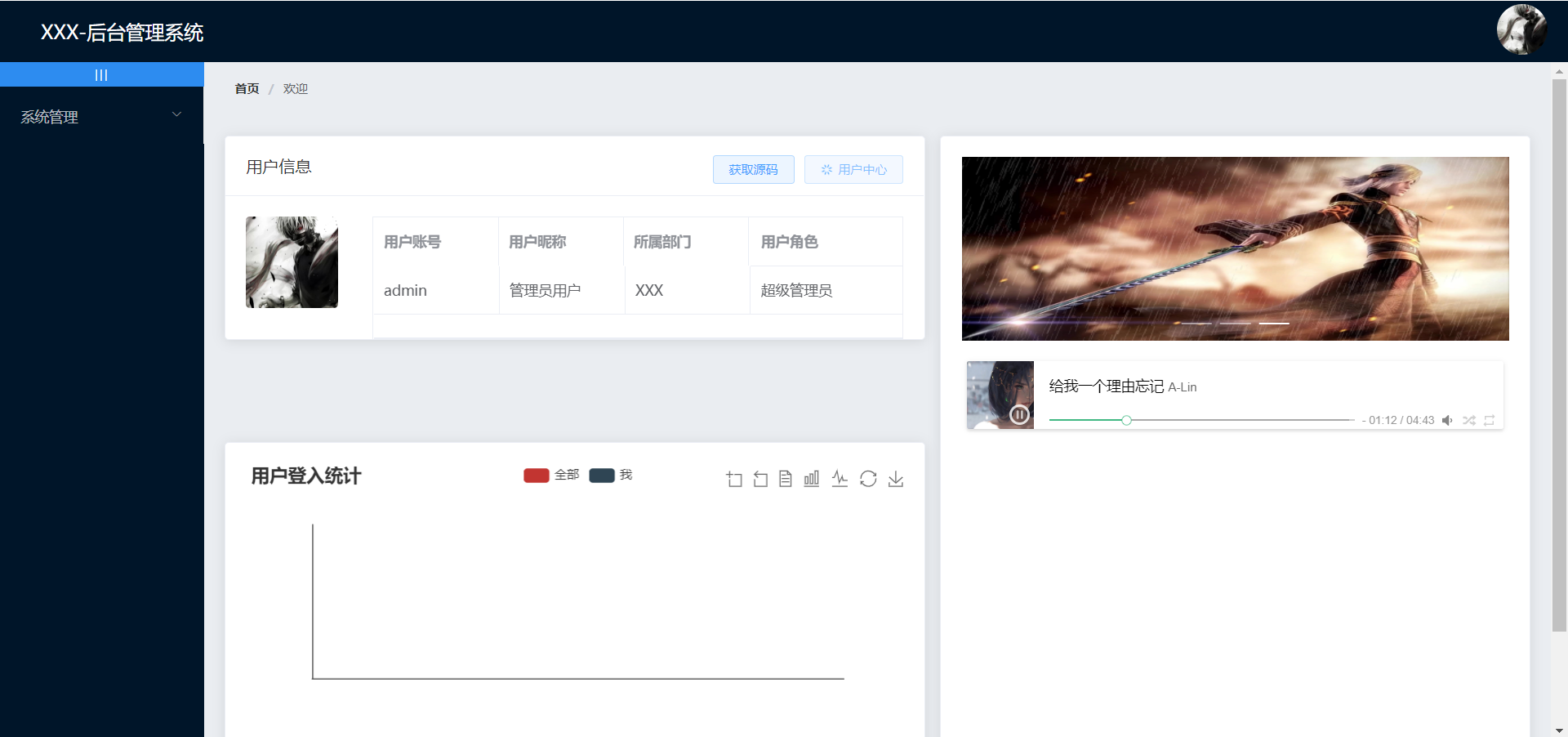This screenshot has height=737, width=1568.
Task: Click the 超级管理员 role cell
Action: (x=826, y=290)
